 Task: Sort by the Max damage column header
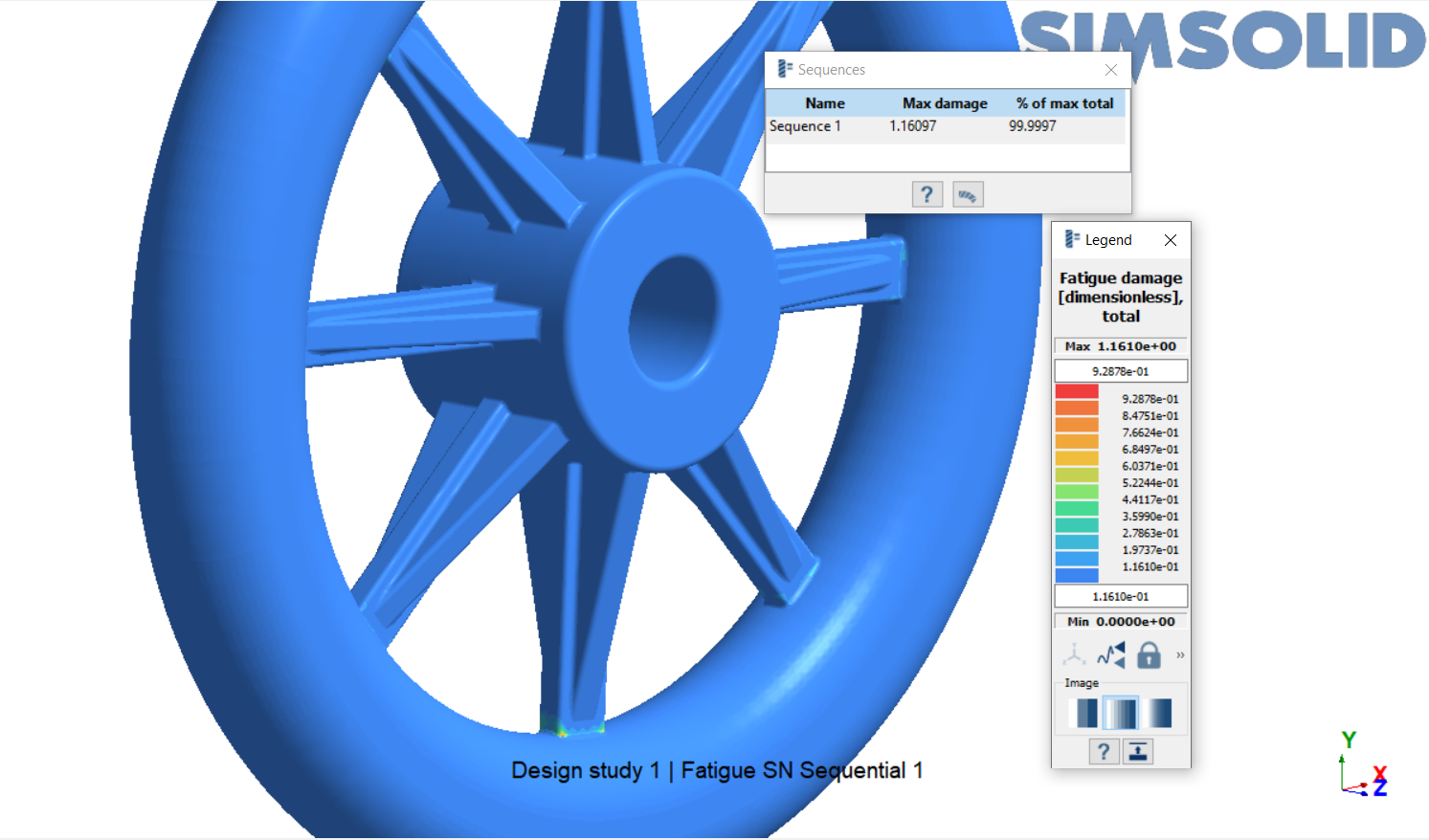[944, 103]
